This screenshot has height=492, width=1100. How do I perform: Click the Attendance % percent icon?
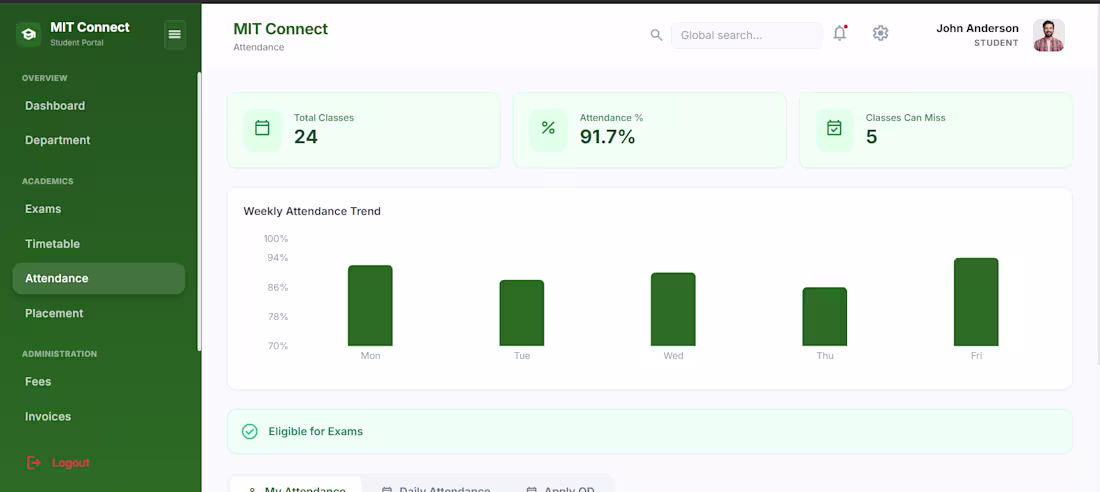[548, 130]
